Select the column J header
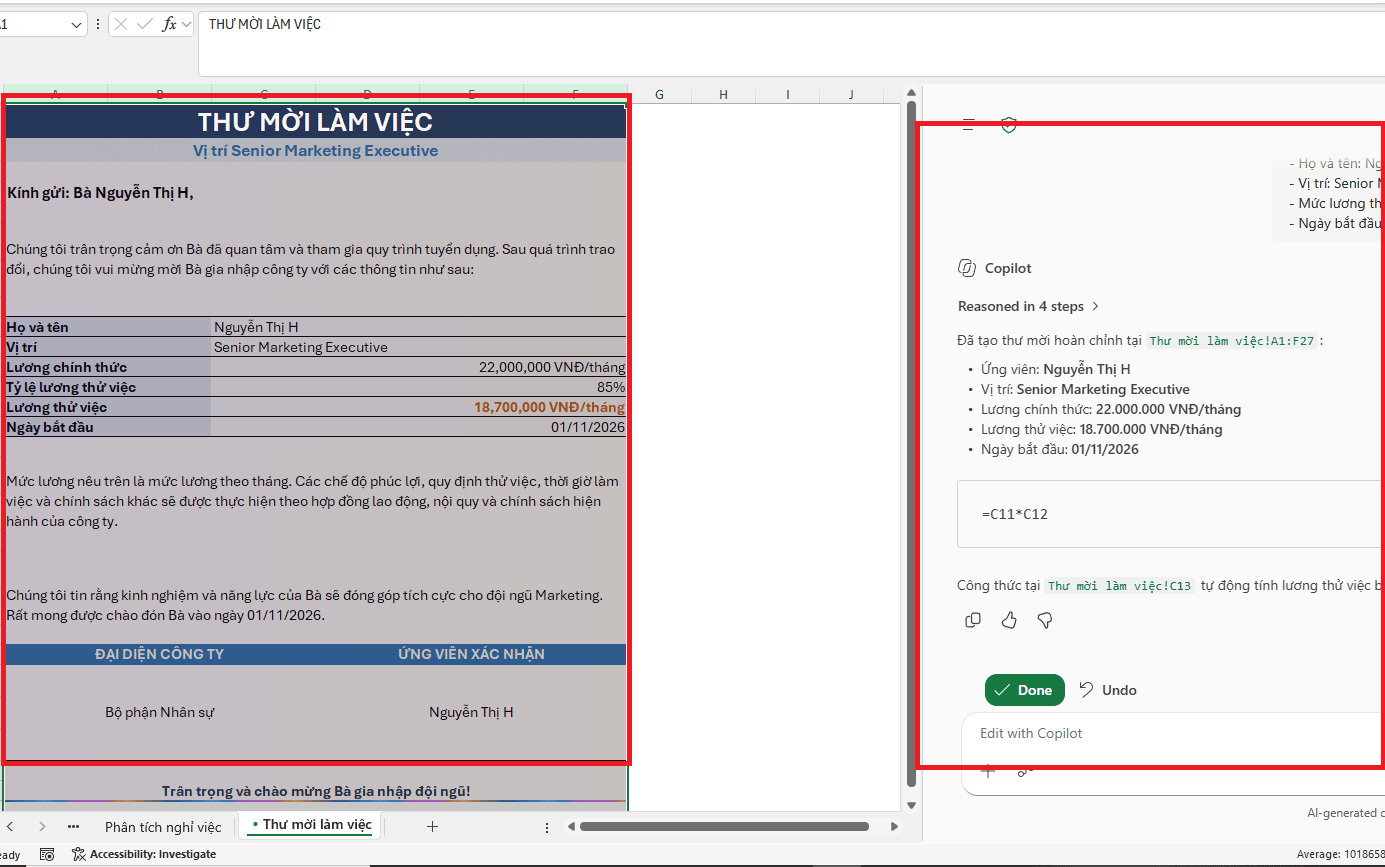The image size is (1385, 867). [x=851, y=94]
